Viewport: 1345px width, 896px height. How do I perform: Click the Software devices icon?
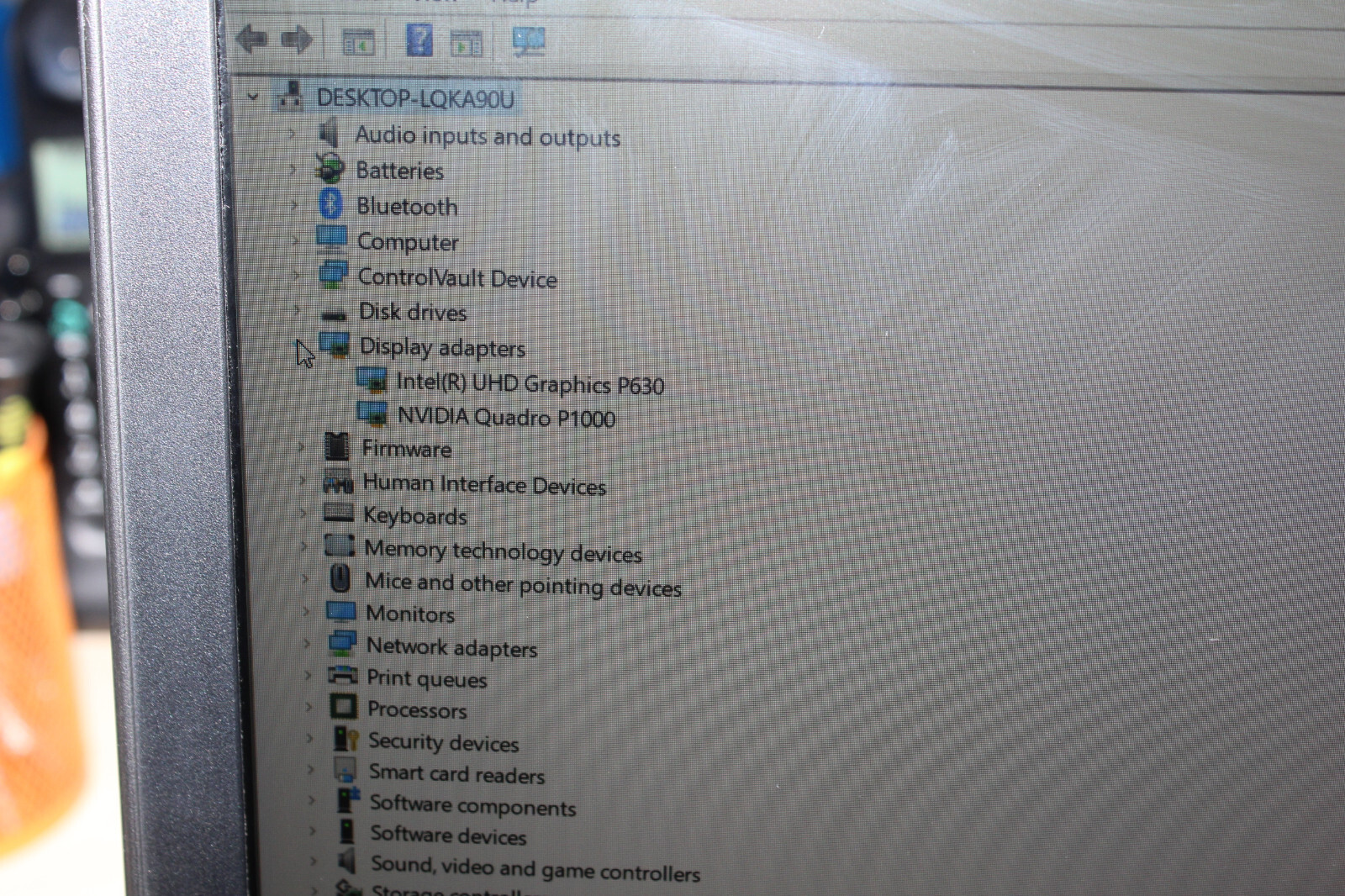[347, 831]
